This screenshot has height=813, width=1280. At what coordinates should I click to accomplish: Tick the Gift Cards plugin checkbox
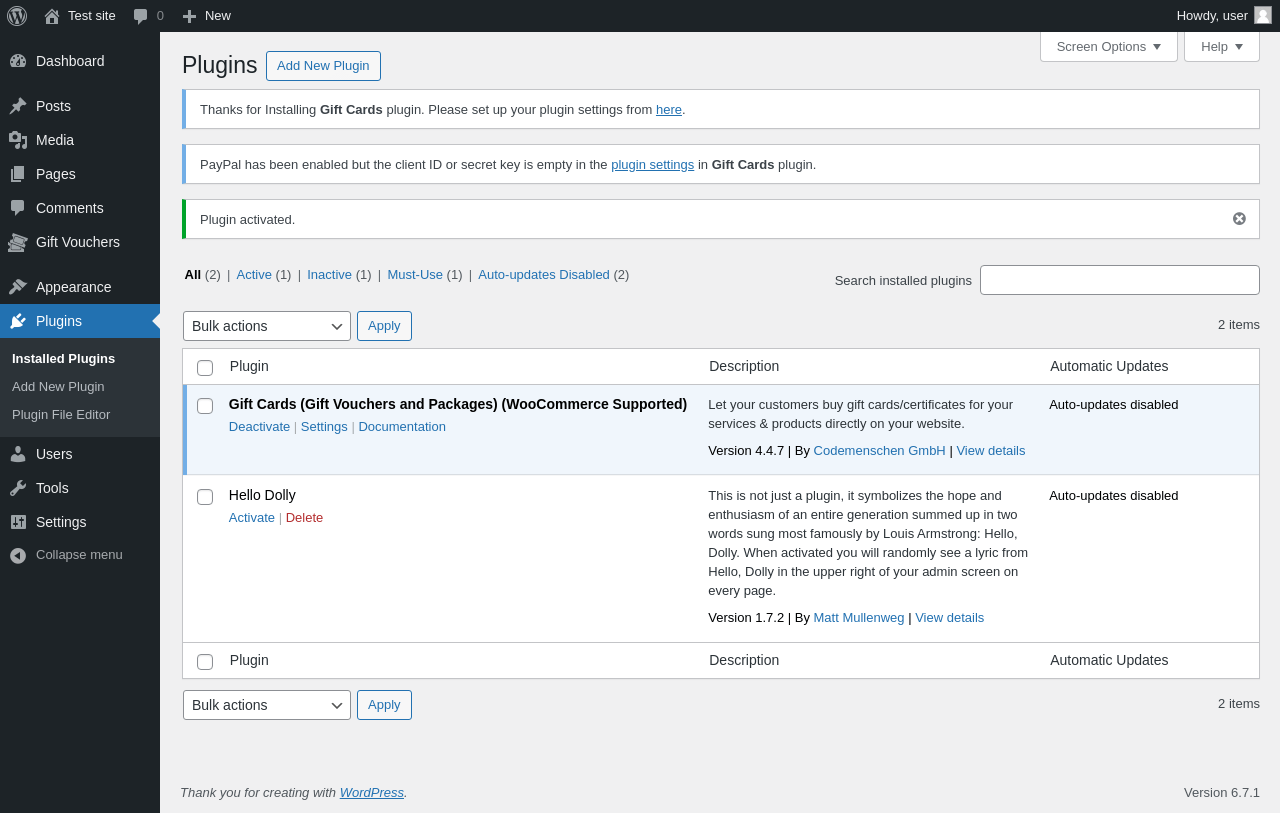pyautogui.click(x=205, y=406)
